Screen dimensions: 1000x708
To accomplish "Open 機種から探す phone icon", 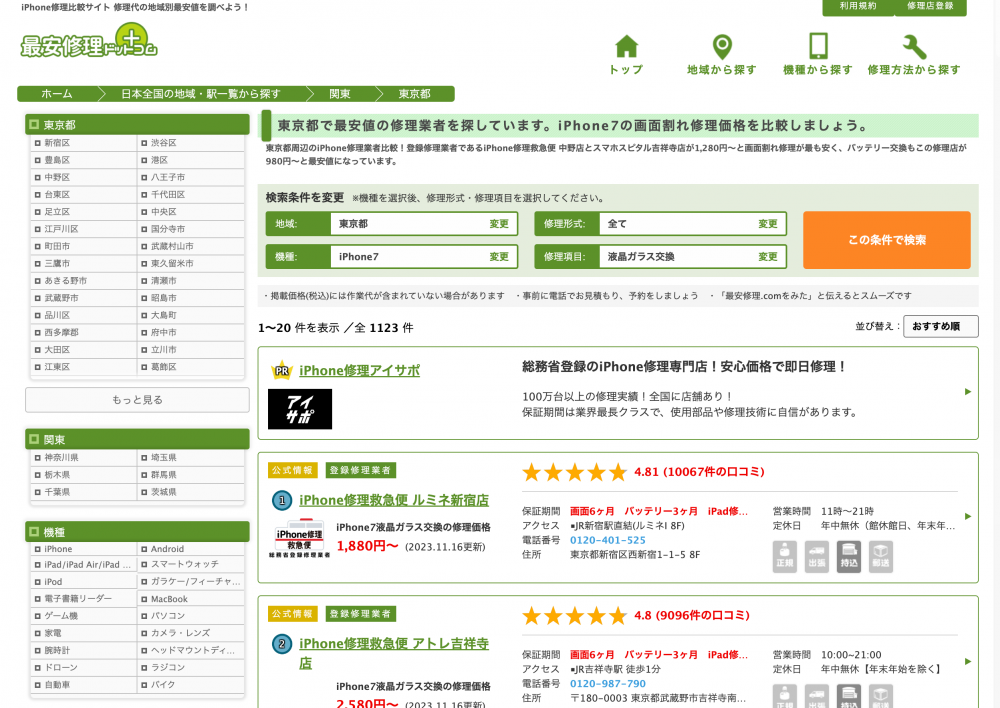I will (818, 47).
